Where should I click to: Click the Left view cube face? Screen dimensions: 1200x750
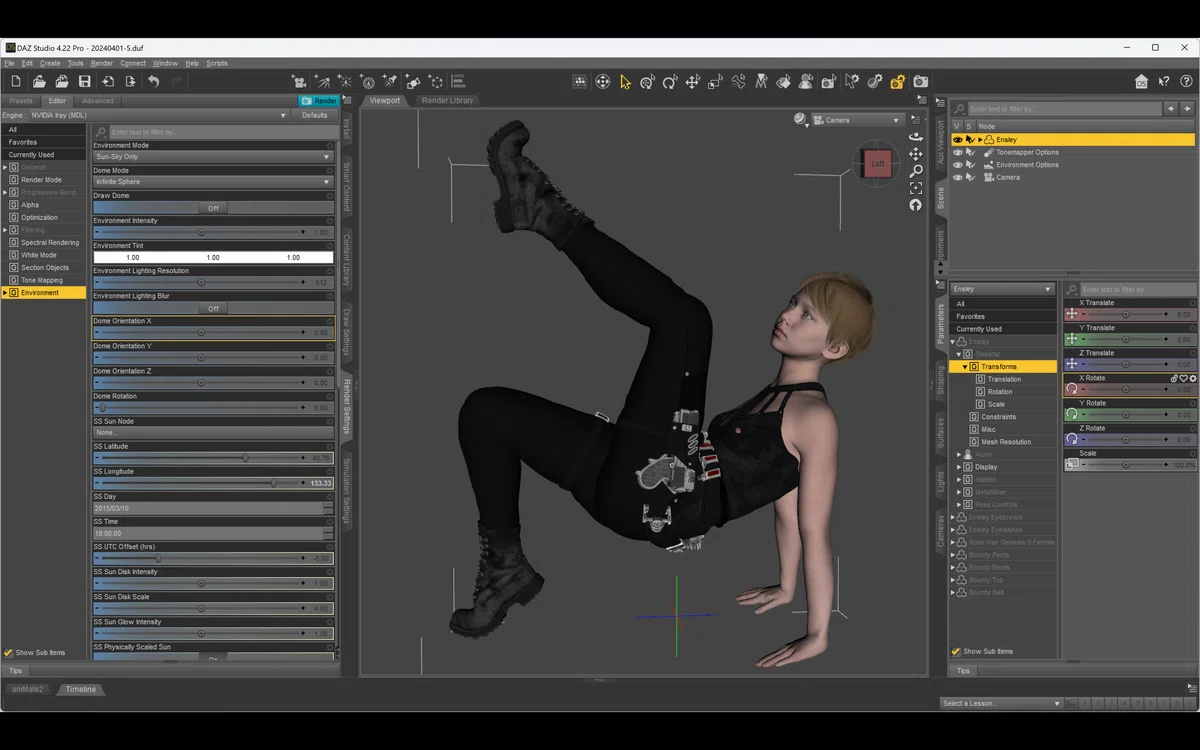pyautogui.click(x=878, y=164)
